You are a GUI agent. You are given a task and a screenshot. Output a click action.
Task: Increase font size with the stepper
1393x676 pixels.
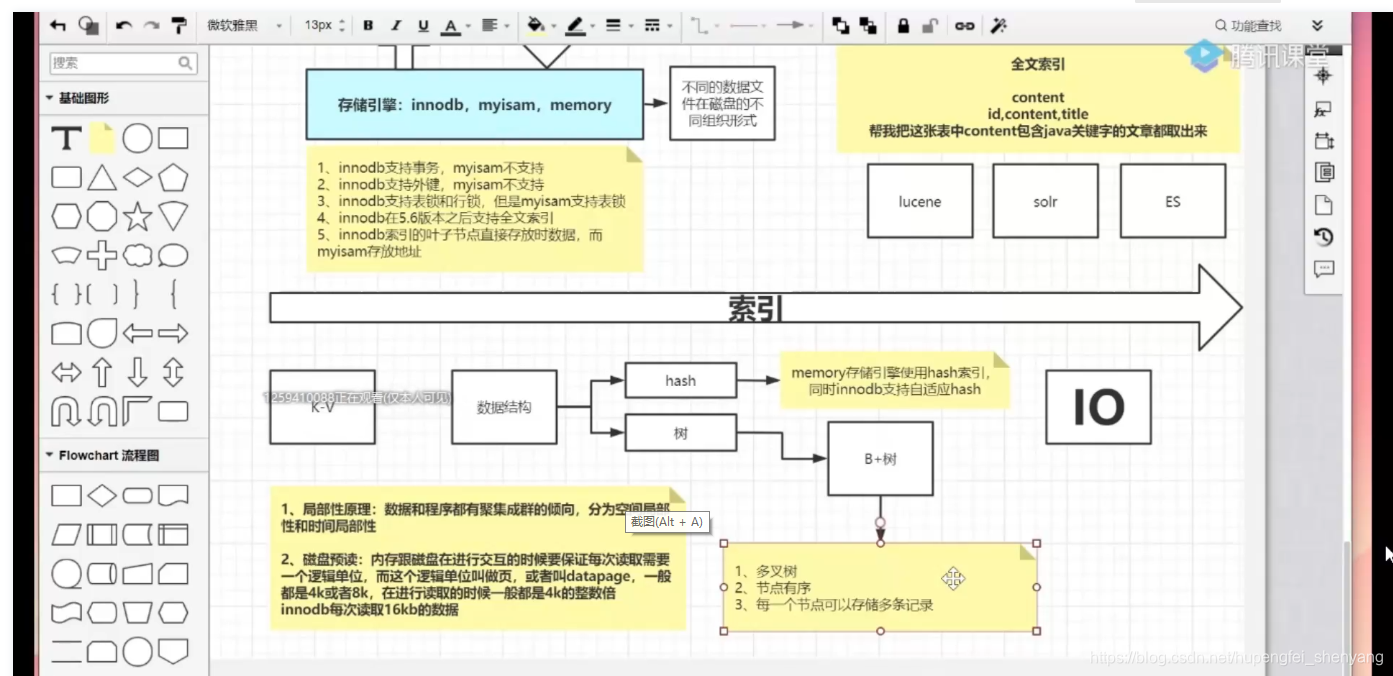pyautogui.click(x=344, y=20)
